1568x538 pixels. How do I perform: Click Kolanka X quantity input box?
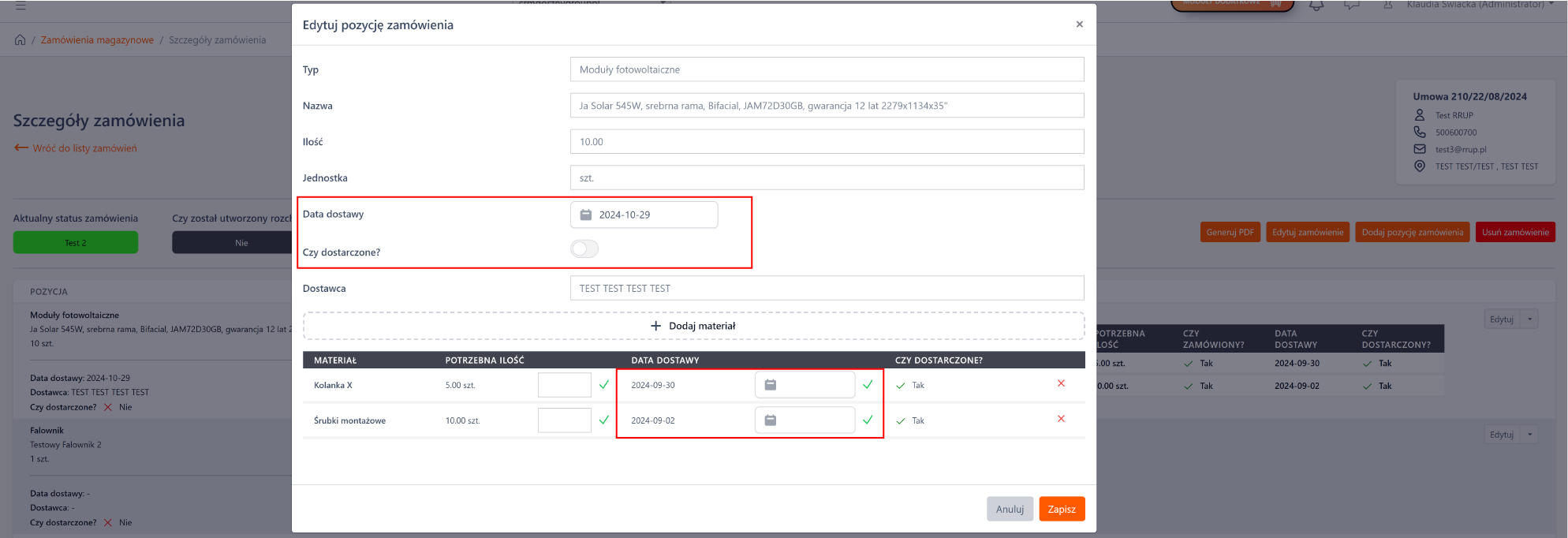point(564,385)
